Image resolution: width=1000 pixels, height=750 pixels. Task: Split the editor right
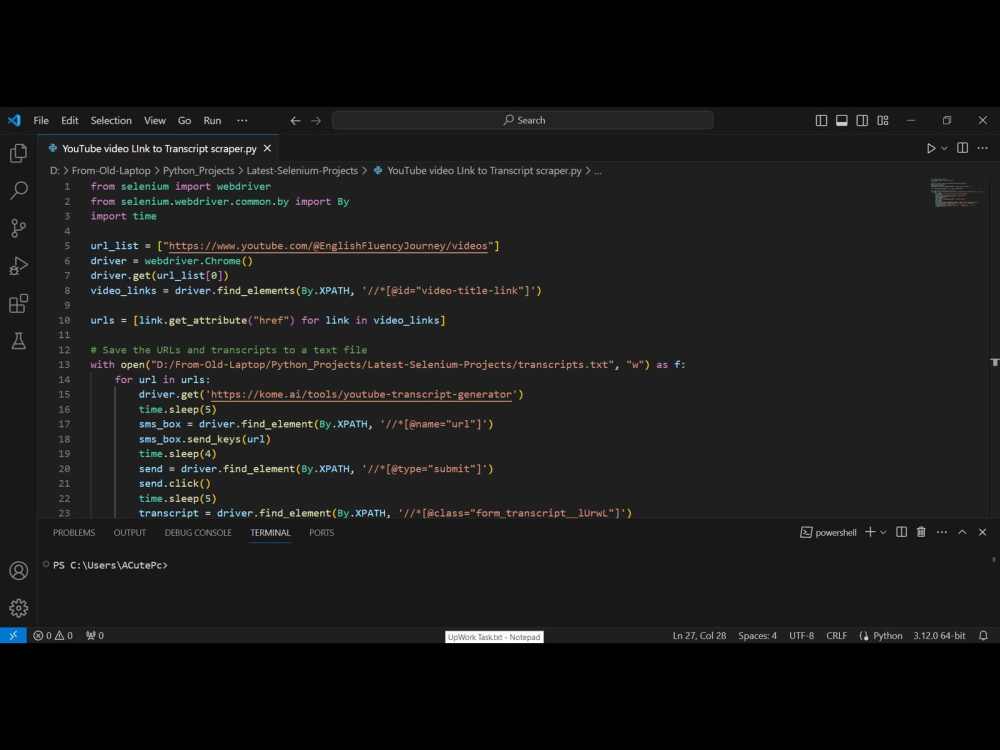point(962,148)
